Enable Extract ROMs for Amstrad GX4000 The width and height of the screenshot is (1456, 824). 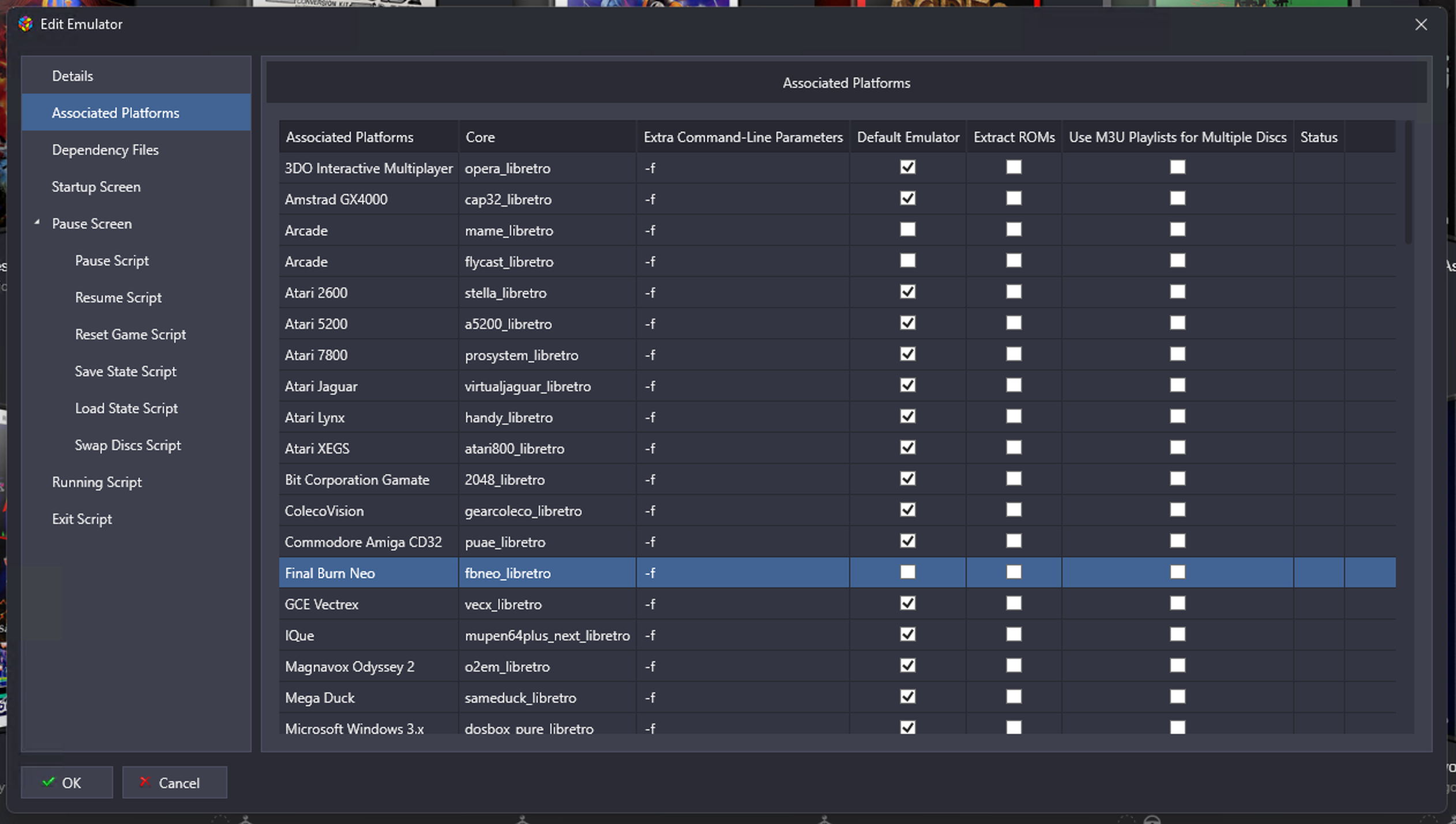(x=1014, y=198)
